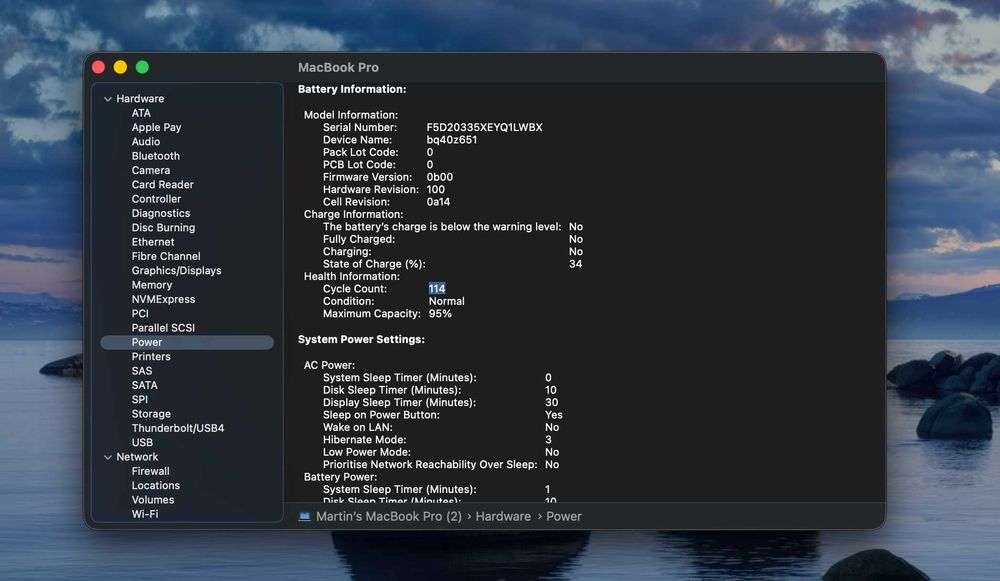Screen dimensions: 1000x581
Task: Click the Low Power Mode label
Action: coord(367,452)
